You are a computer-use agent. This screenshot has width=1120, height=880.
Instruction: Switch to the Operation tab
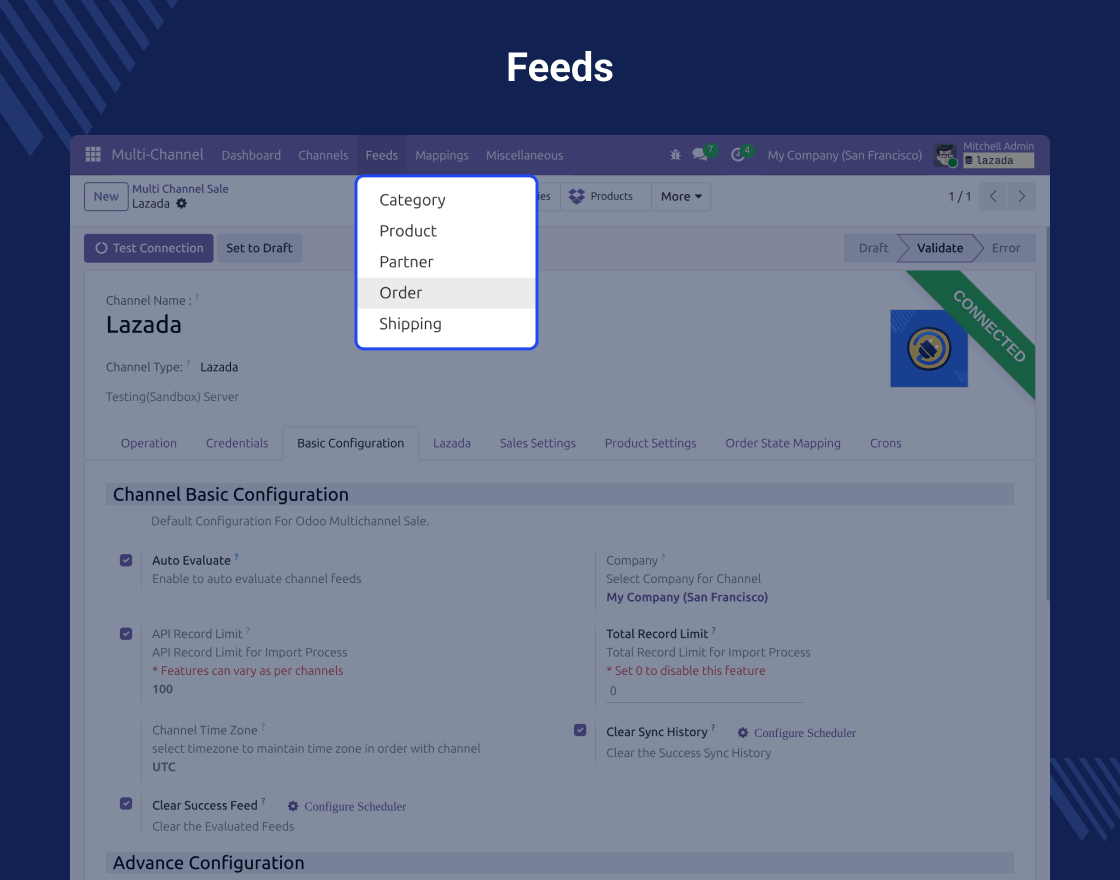149,443
